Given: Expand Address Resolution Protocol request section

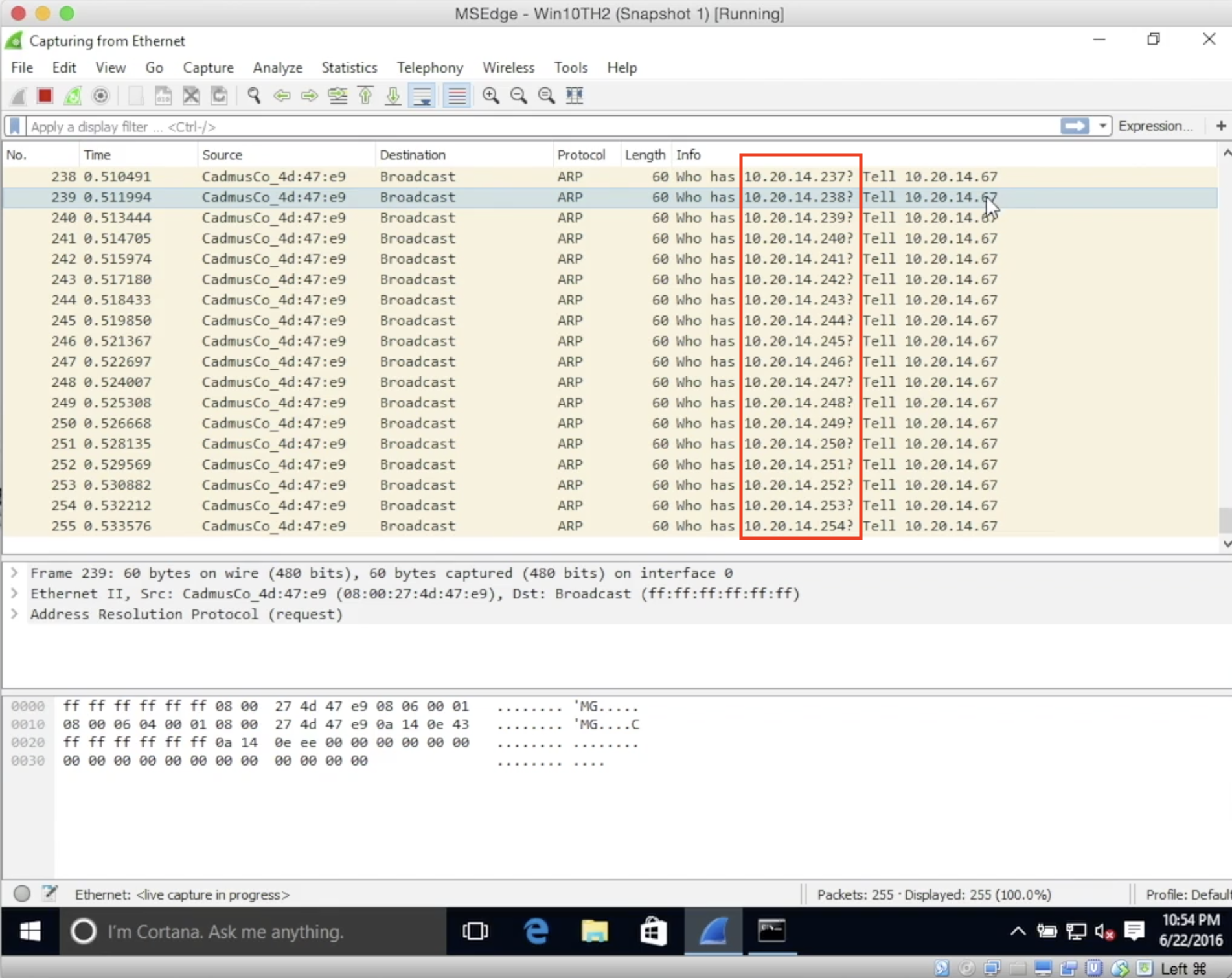Looking at the screenshot, I should (14, 615).
